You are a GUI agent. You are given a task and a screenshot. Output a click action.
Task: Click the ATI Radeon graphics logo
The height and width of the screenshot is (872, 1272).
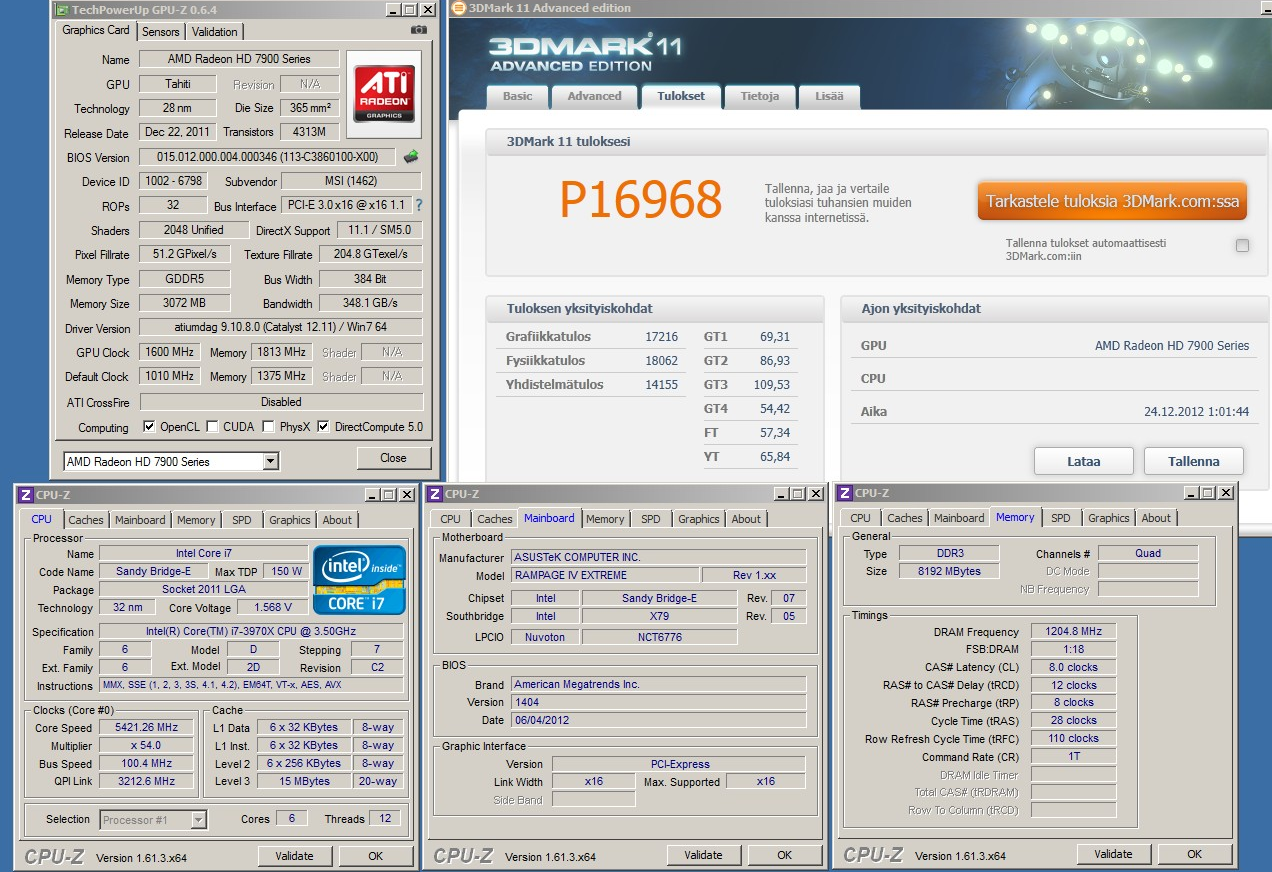click(x=384, y=93)
